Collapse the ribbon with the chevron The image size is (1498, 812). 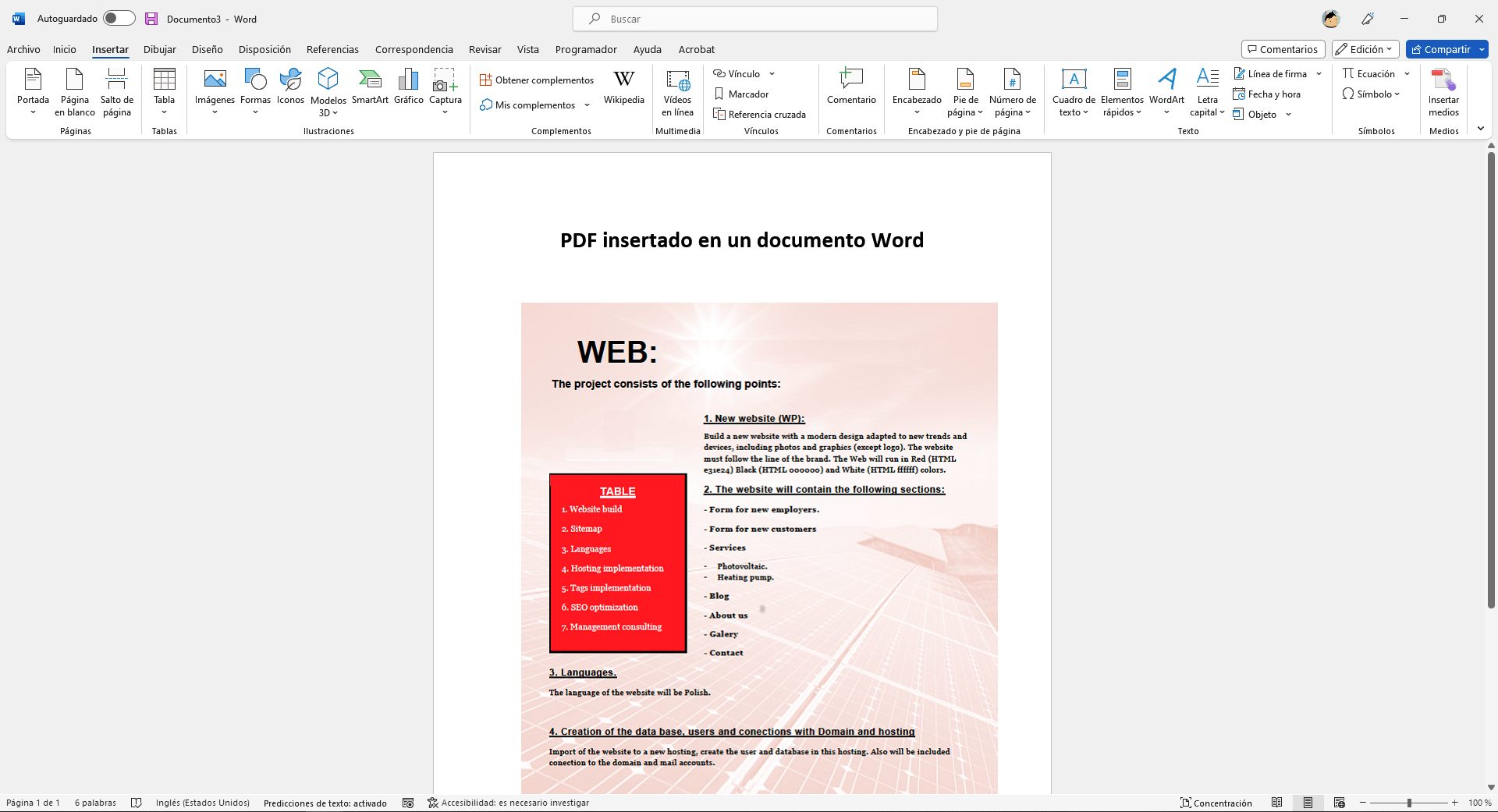click(1481, 129)
